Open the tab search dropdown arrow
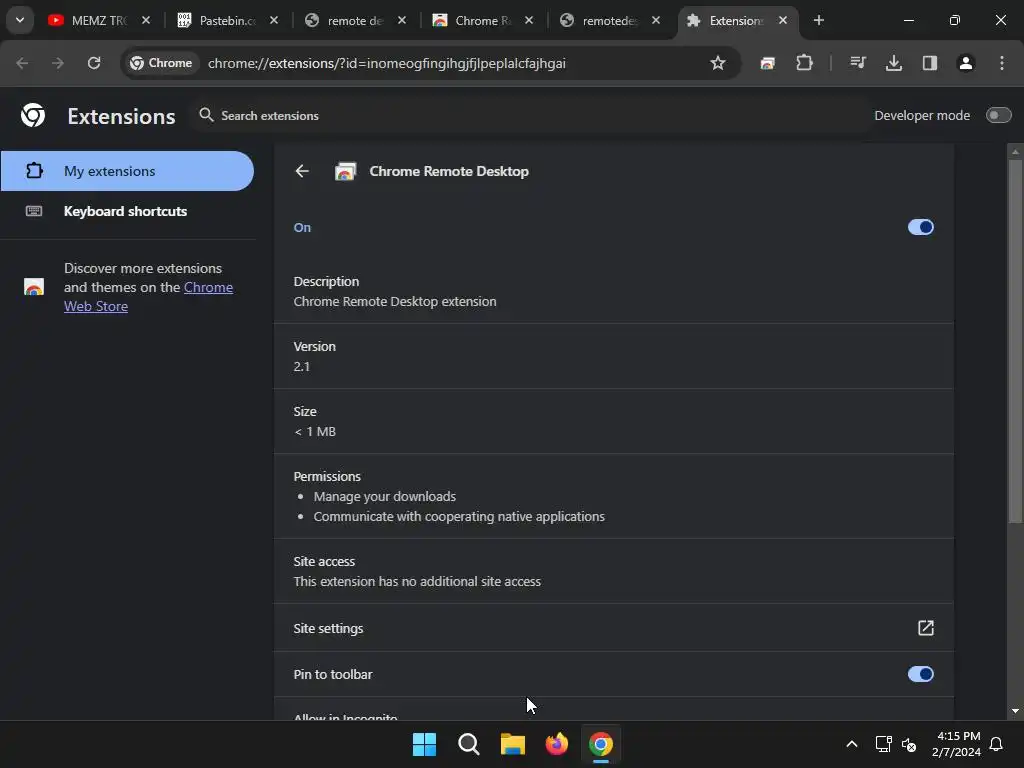 click(20, 20)
